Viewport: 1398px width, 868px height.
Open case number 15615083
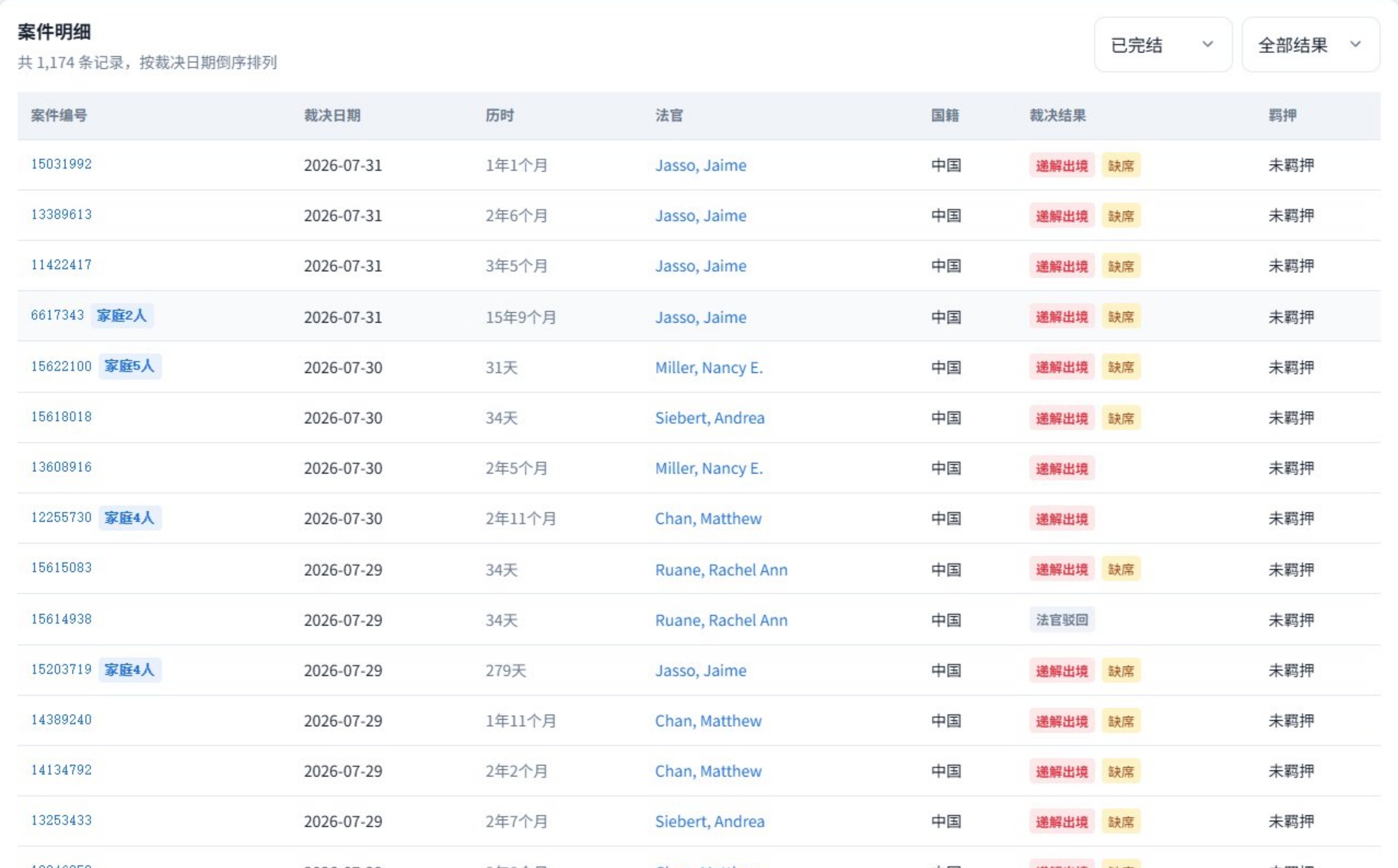tap(62, 568)
